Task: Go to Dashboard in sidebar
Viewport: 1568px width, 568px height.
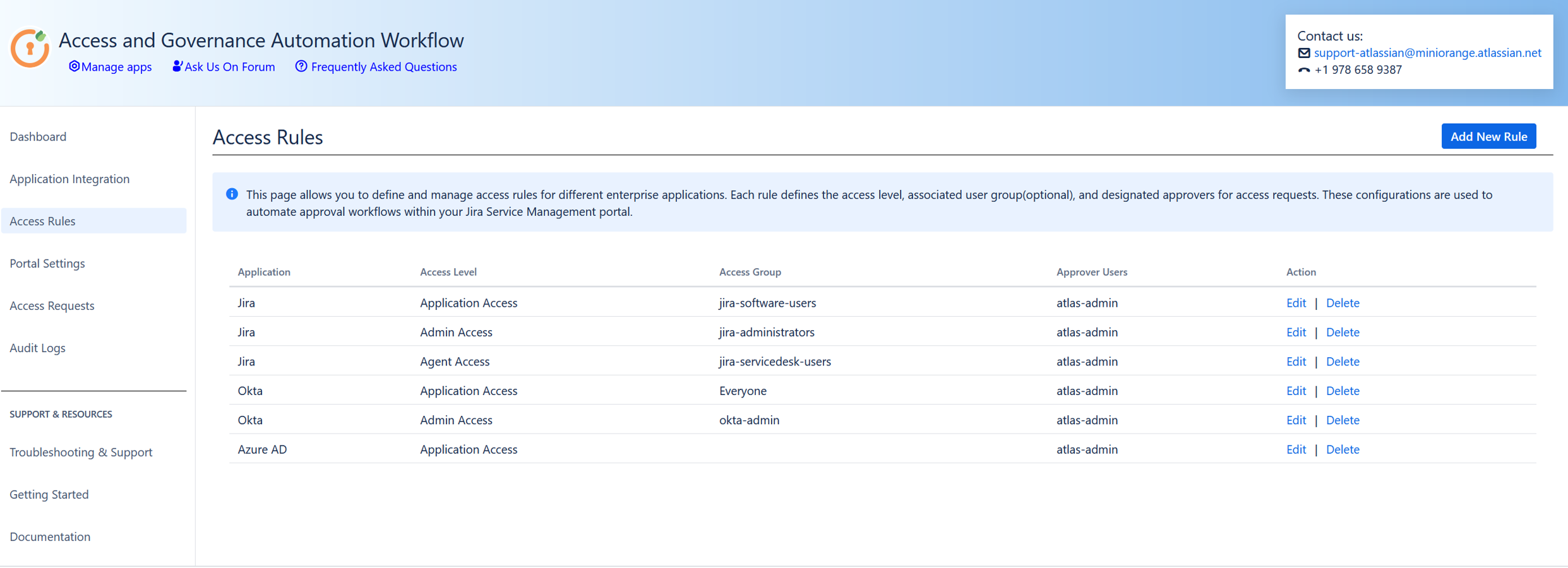Action: point(38,136)
